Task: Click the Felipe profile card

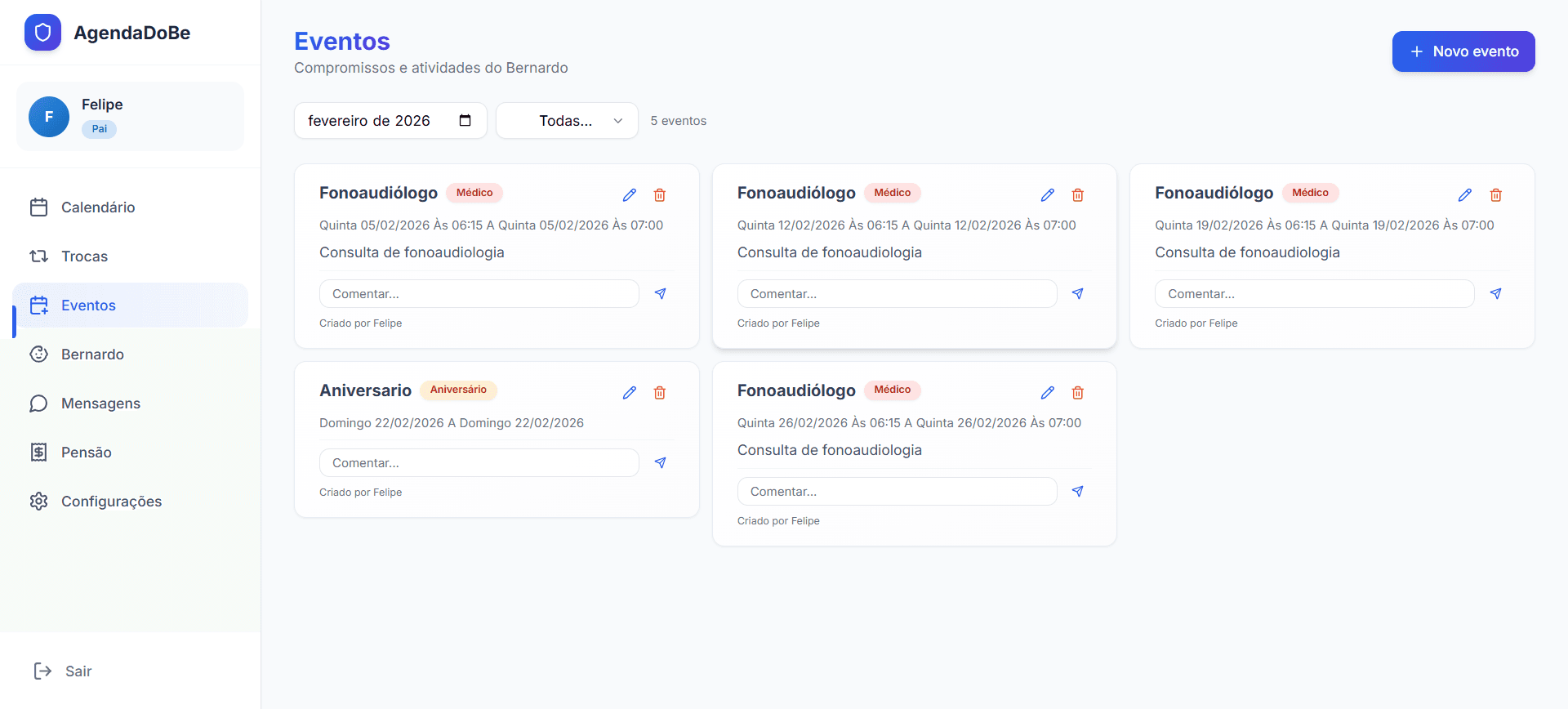Action: [130, 117]
